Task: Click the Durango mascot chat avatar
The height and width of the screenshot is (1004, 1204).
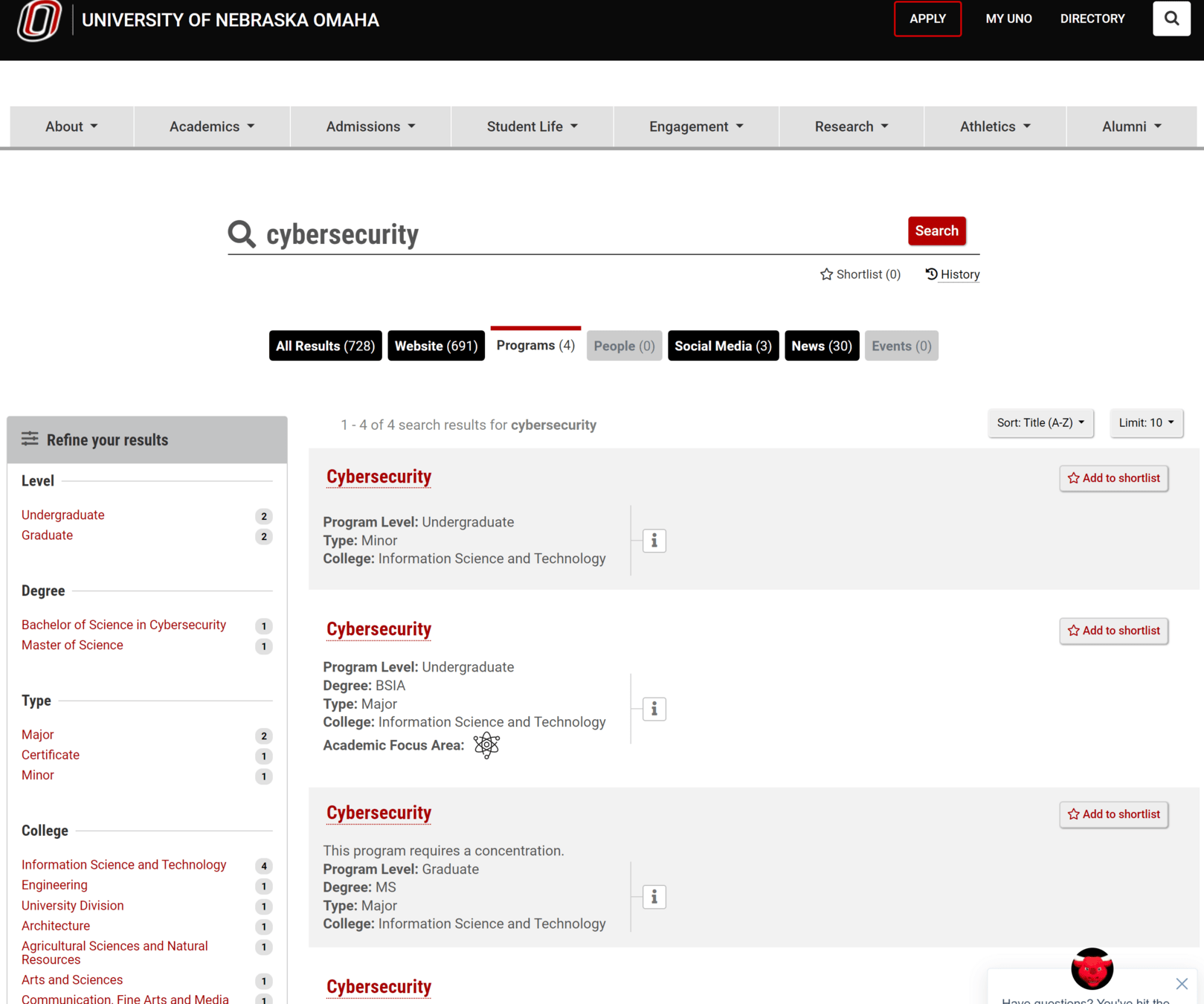Action: (x=1092, y=968)
